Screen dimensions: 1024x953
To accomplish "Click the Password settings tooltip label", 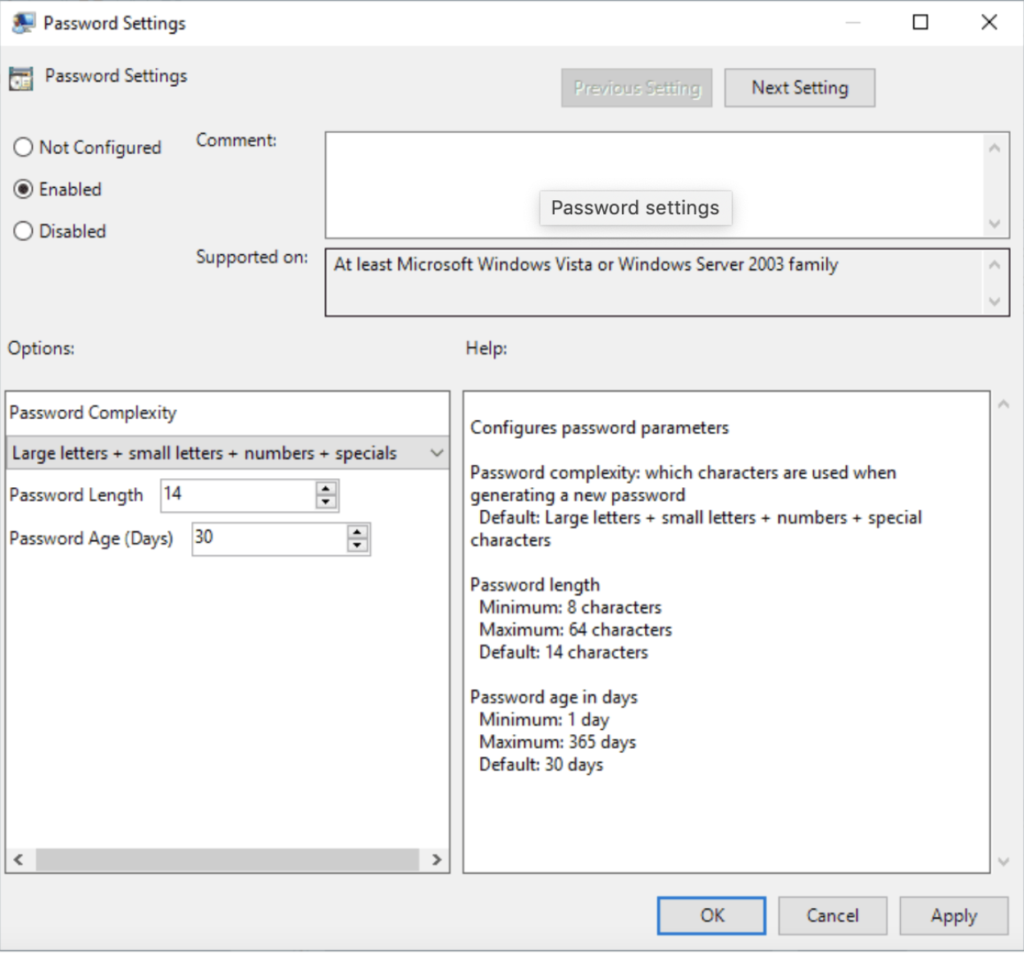I will [x=635, y=208].
